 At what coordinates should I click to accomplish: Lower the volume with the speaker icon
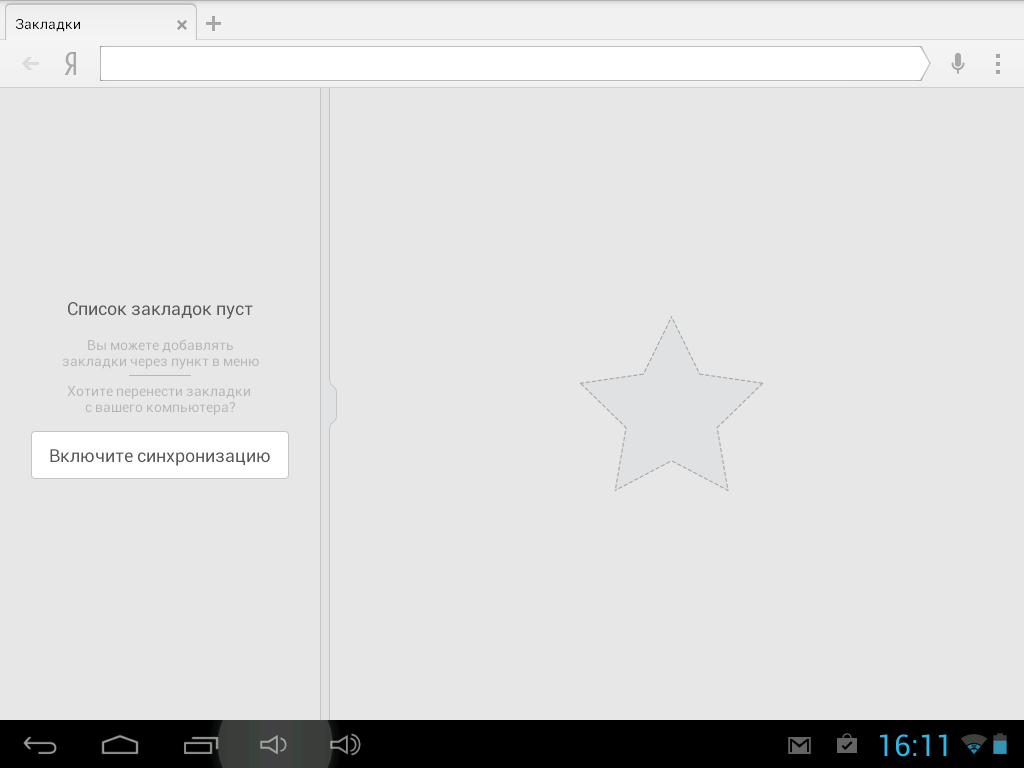tap(273, 744)
